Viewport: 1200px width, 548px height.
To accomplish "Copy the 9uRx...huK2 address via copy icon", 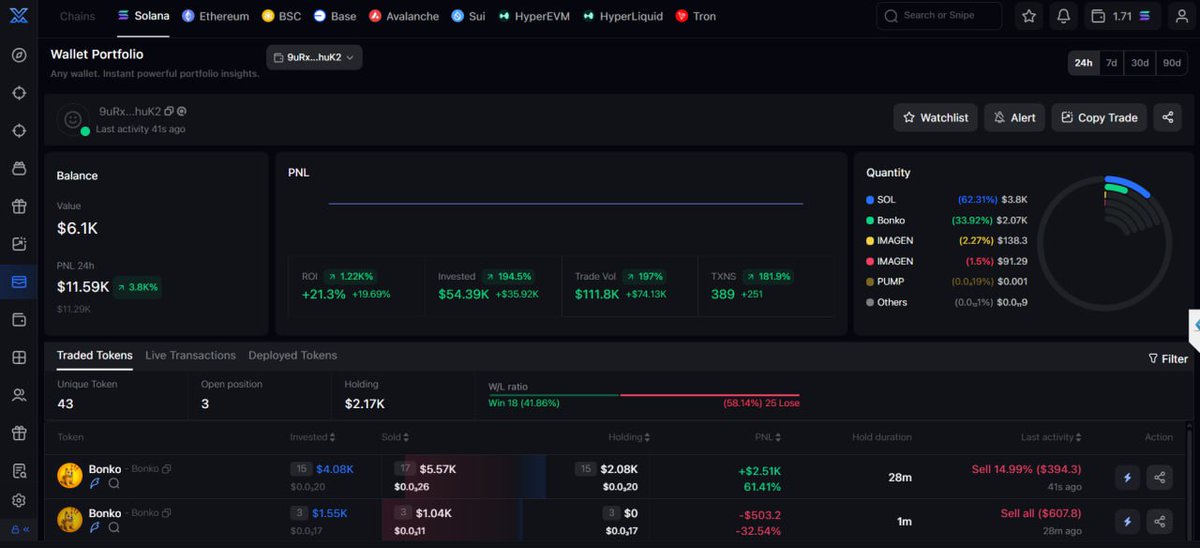I will pyautogui.click(x=169, y=111).
